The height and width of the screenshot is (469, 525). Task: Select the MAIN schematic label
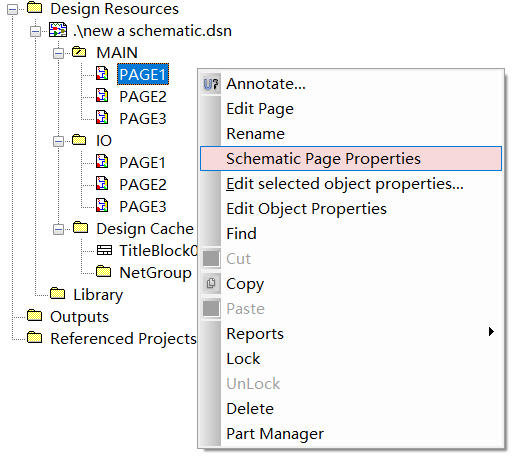[x=117, y=53]
